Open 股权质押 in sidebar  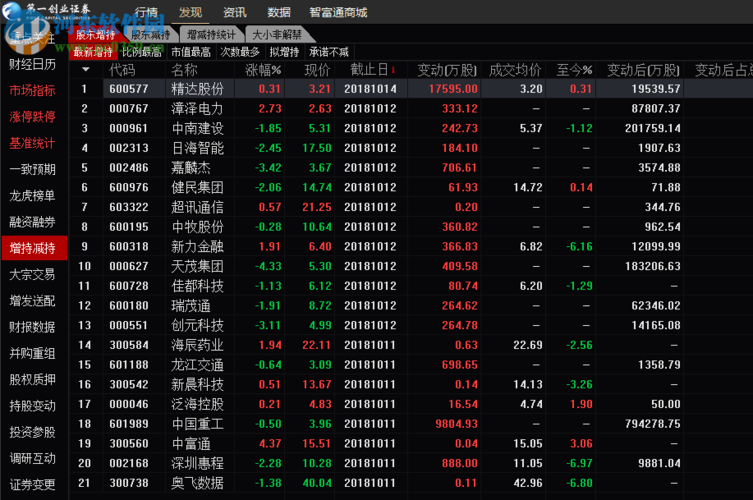32,379
